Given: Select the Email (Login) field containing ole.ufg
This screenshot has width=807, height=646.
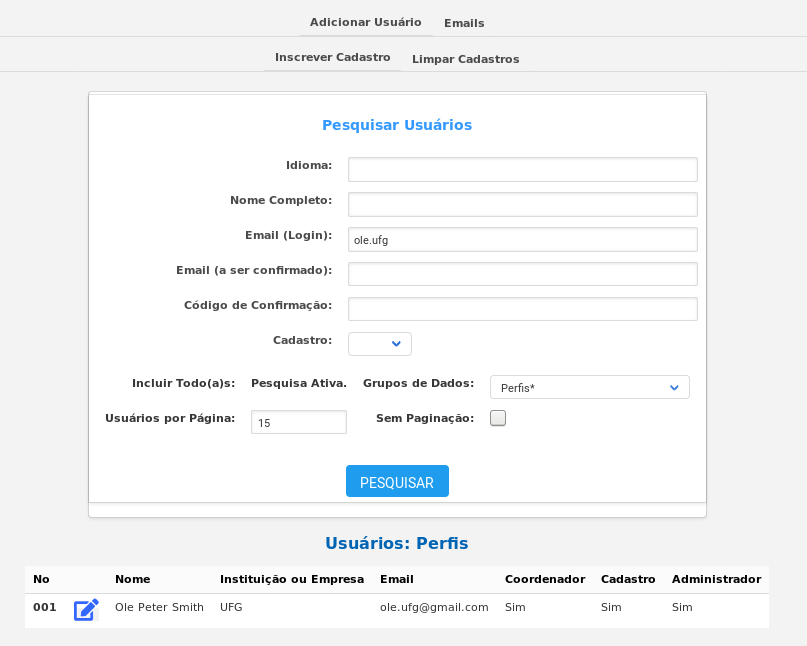Looking at the screenshot, I should coord(523,239).
